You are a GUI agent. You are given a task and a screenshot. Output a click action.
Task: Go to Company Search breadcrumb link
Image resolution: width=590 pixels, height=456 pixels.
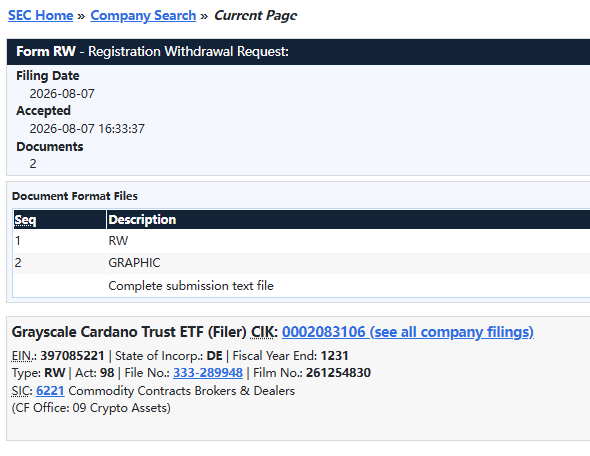[x=143, y=15]
